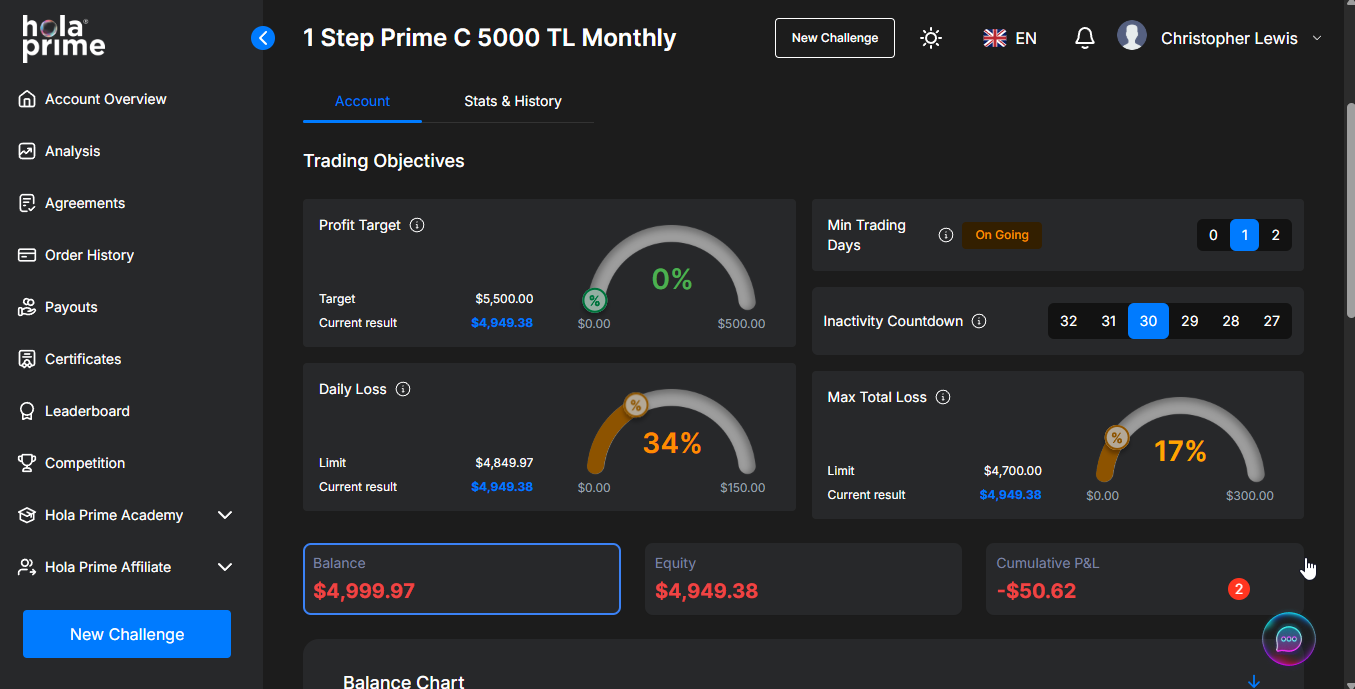Click the Agreements document icon

click(27, 203)
